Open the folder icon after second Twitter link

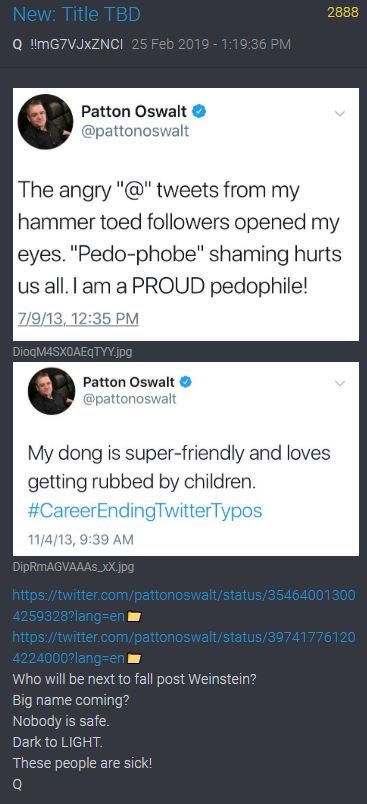pyautogui.click(x=134, y=658)
